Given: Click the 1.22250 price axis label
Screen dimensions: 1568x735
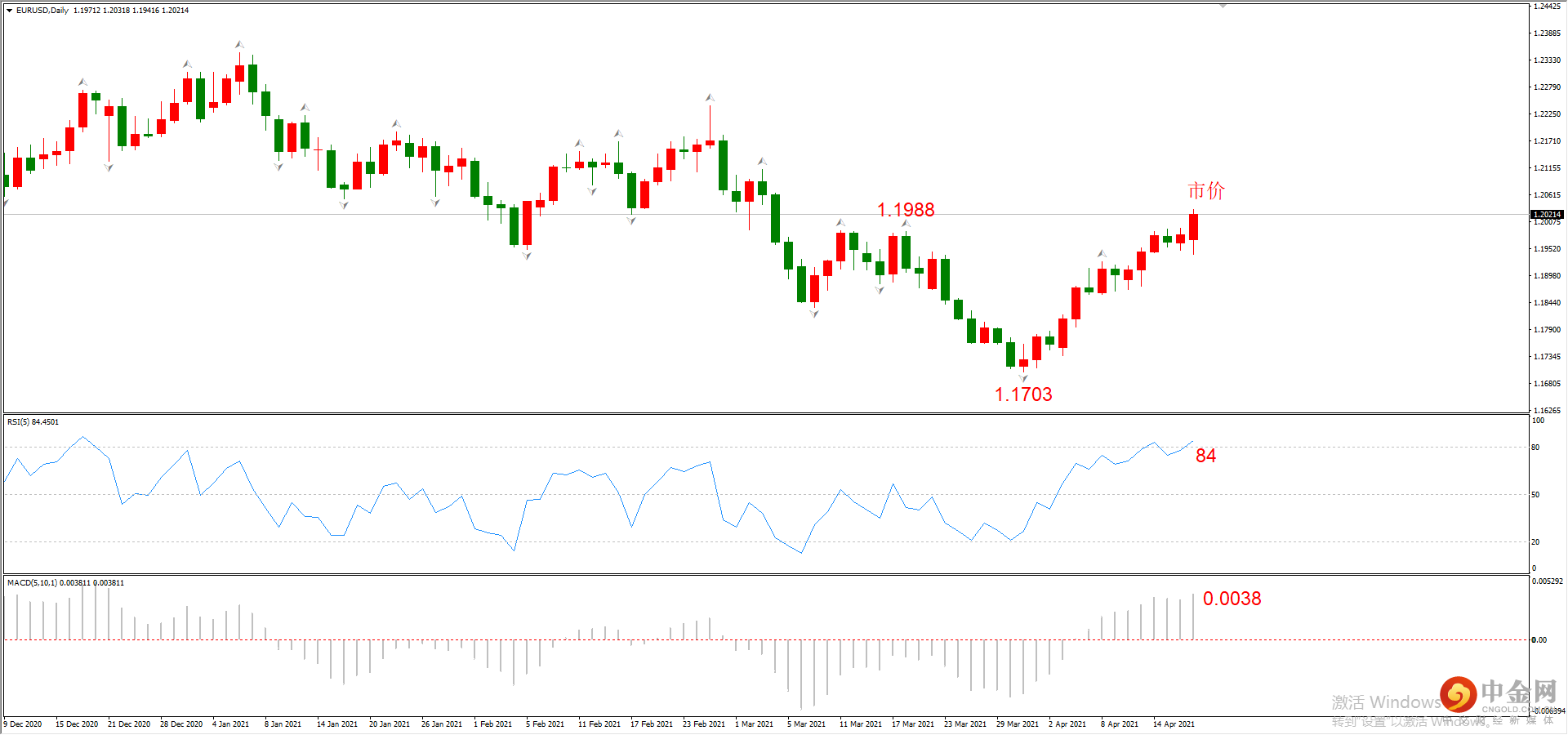Looking at the screenshot, I should [1547, 114].
